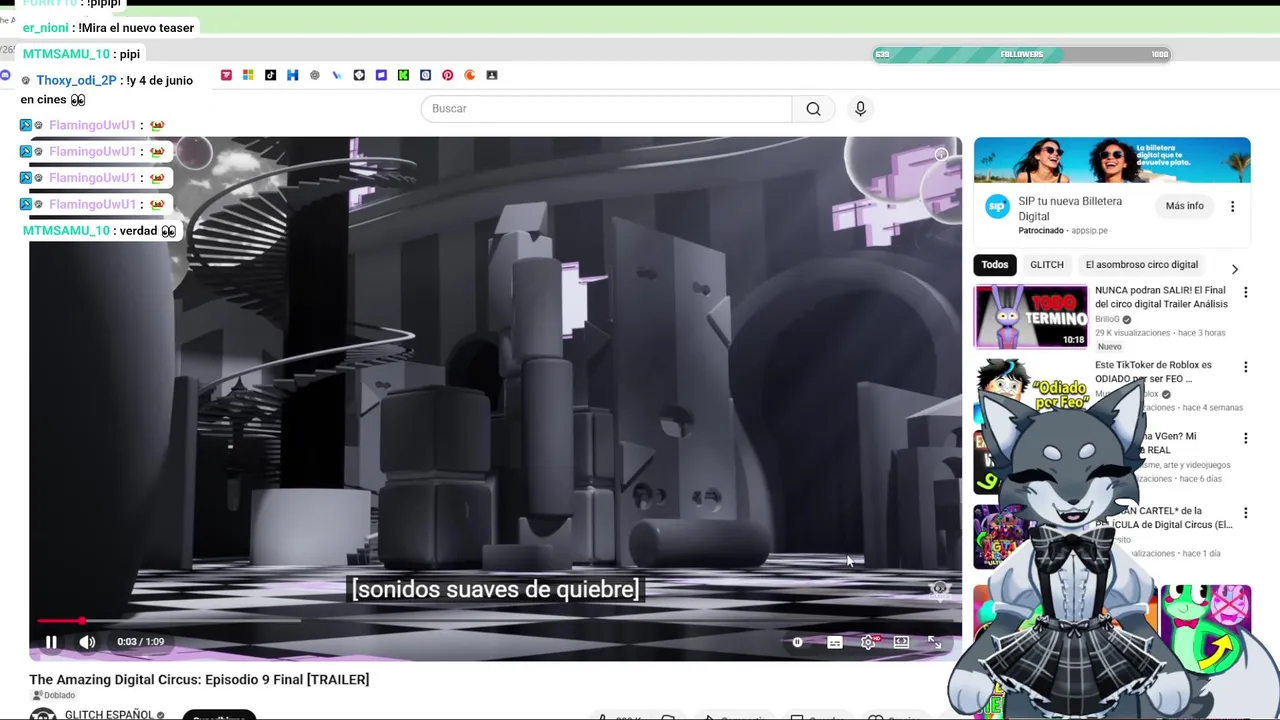
Task: Open BrilloG channel link
Action: [x=1107, y=319]
